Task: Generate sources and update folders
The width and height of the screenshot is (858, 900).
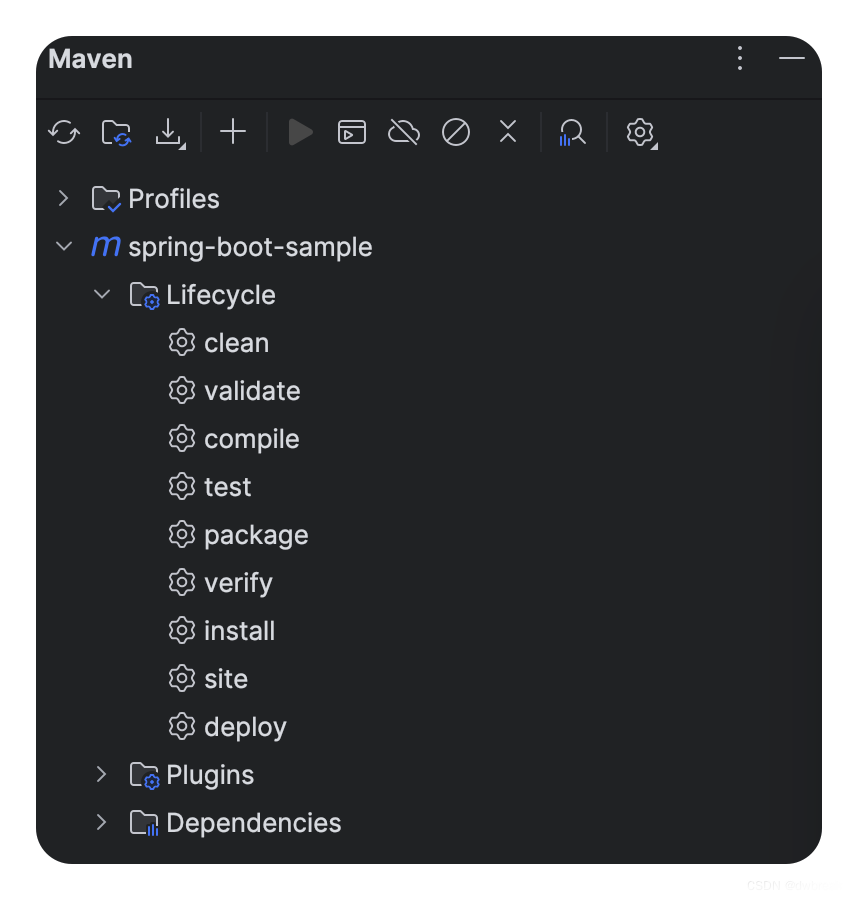Action: [x=116, y=131]
